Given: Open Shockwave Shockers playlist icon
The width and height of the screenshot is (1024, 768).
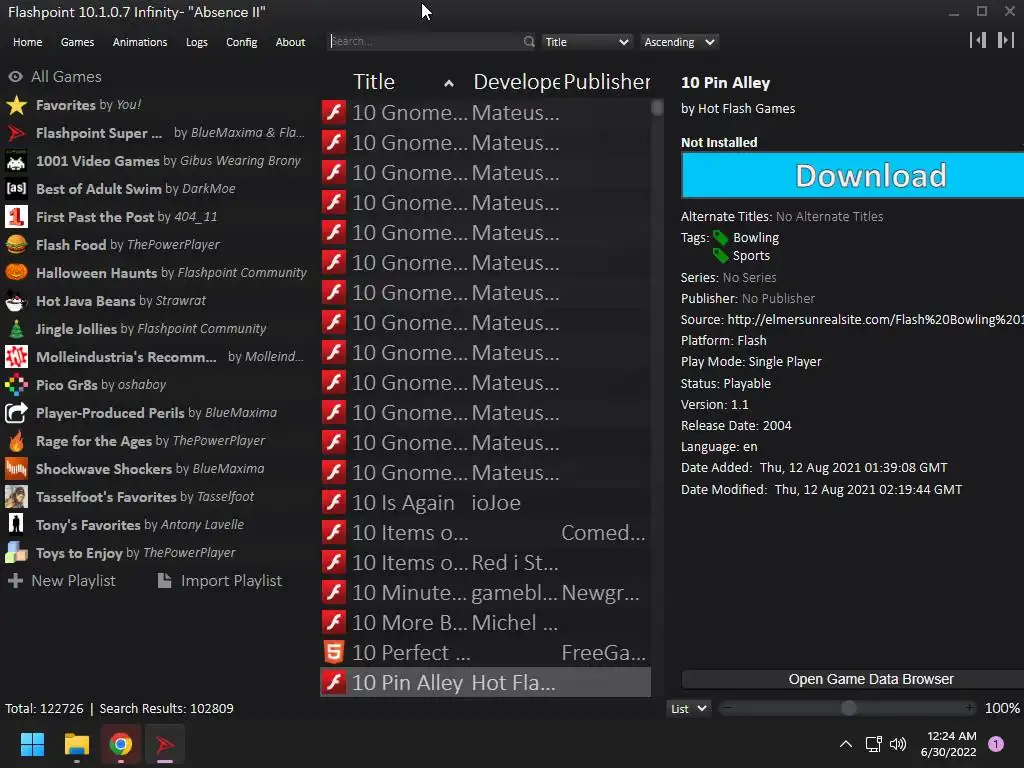Looking at the screenshot, I should (x=16, y=469).
